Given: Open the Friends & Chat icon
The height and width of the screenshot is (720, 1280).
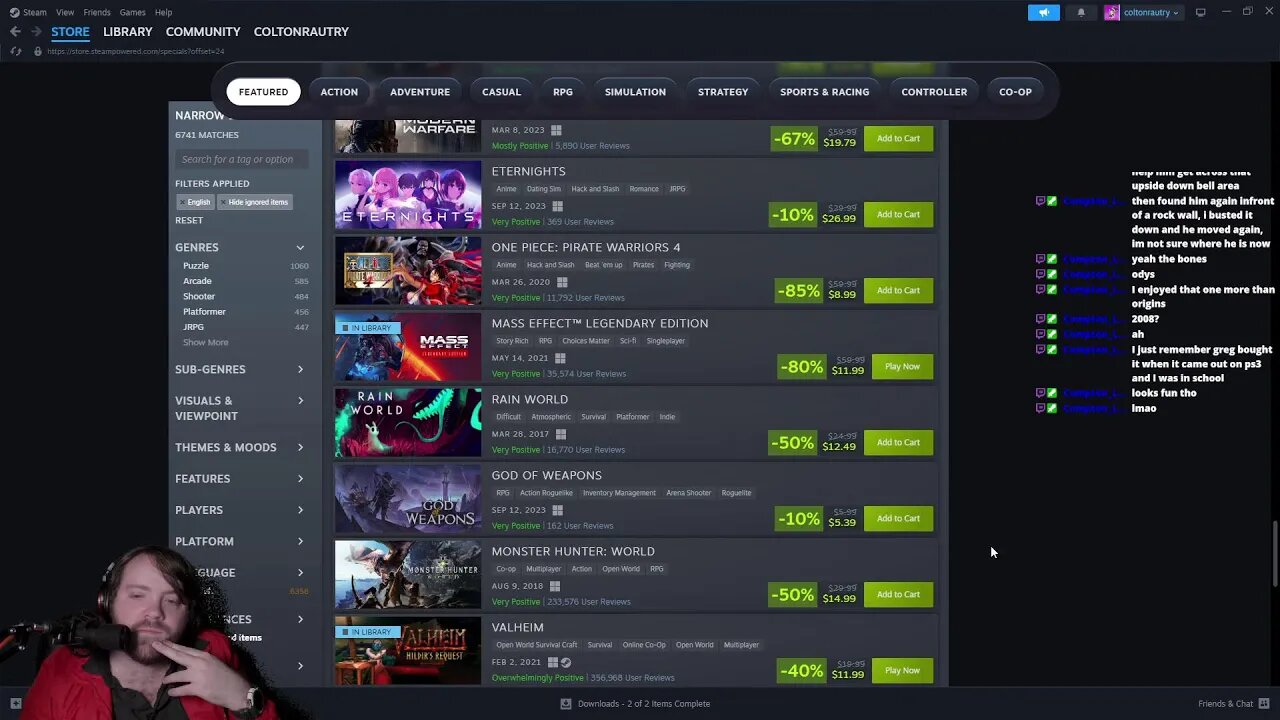Looking at the screenshot, I should [1263, 703].
